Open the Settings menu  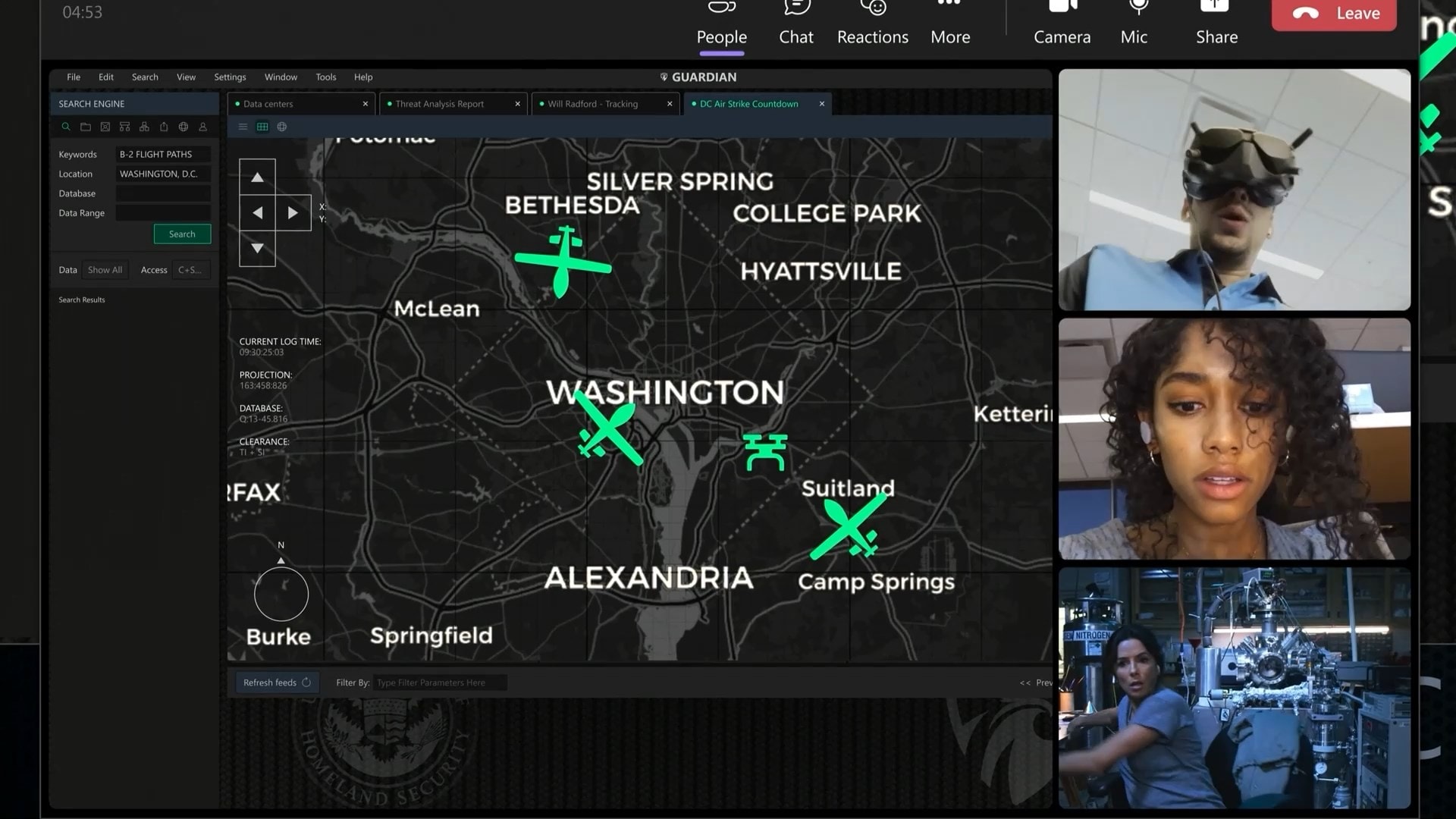(230, 77)
